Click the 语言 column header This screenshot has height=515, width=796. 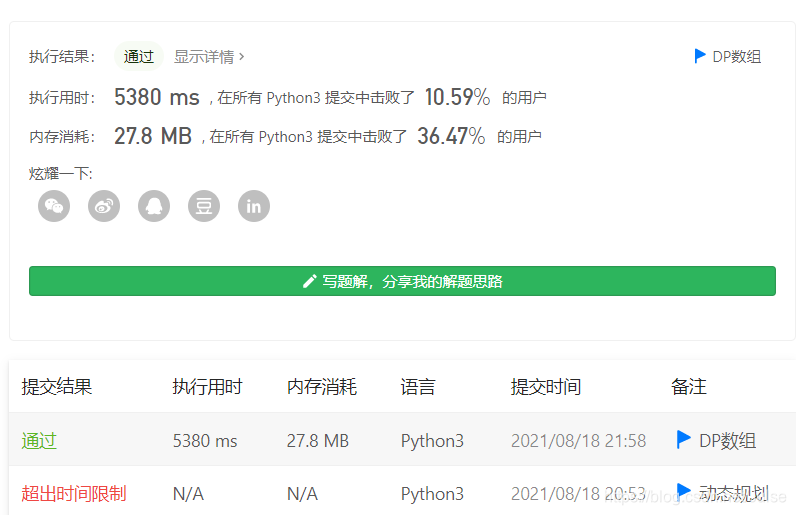pos(418,387)
